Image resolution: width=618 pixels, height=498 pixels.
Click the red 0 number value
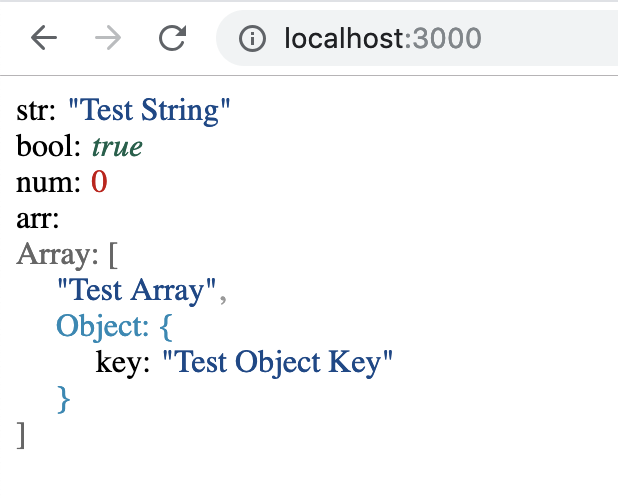coord(99,183)
